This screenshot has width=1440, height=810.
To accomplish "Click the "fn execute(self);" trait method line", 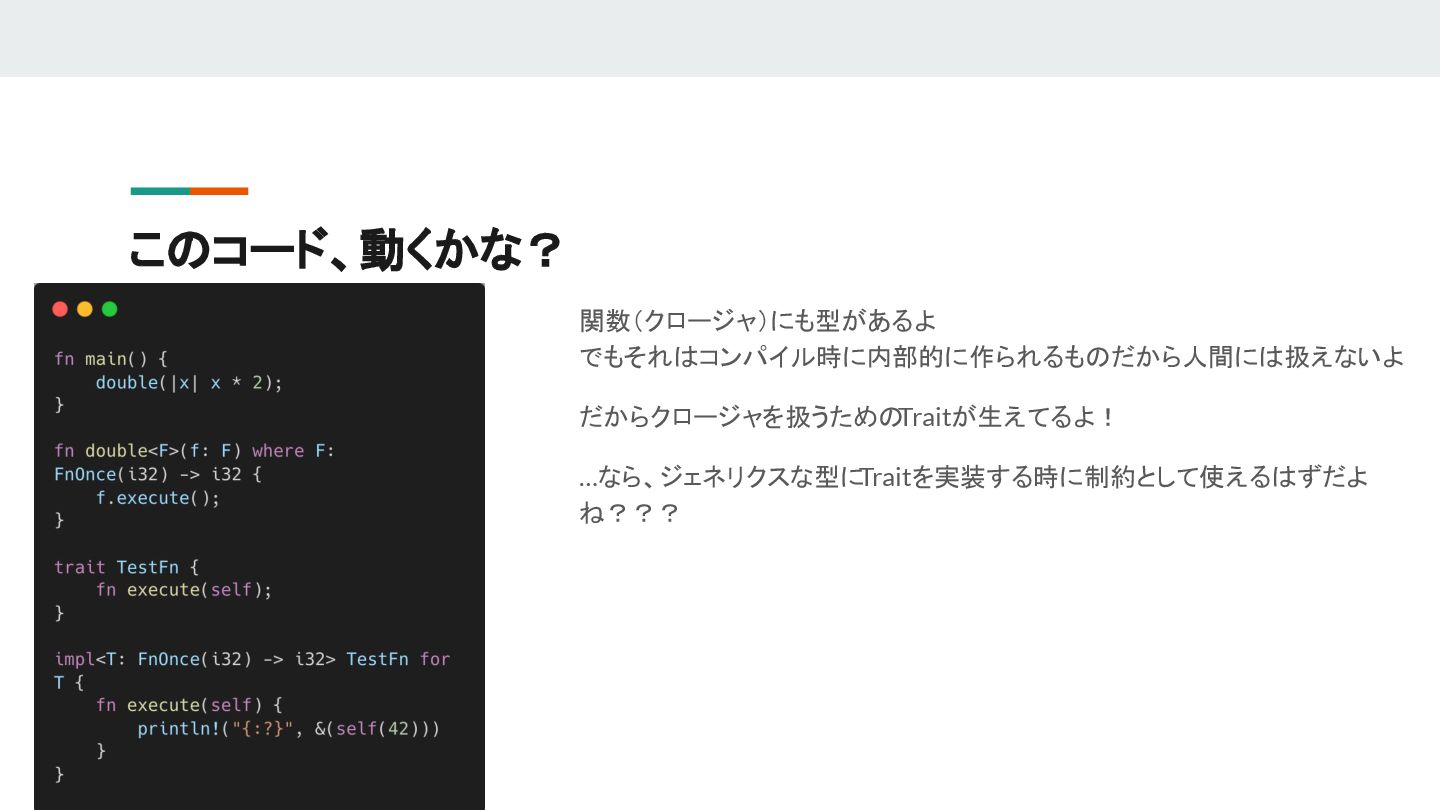I will coord(184,589).
